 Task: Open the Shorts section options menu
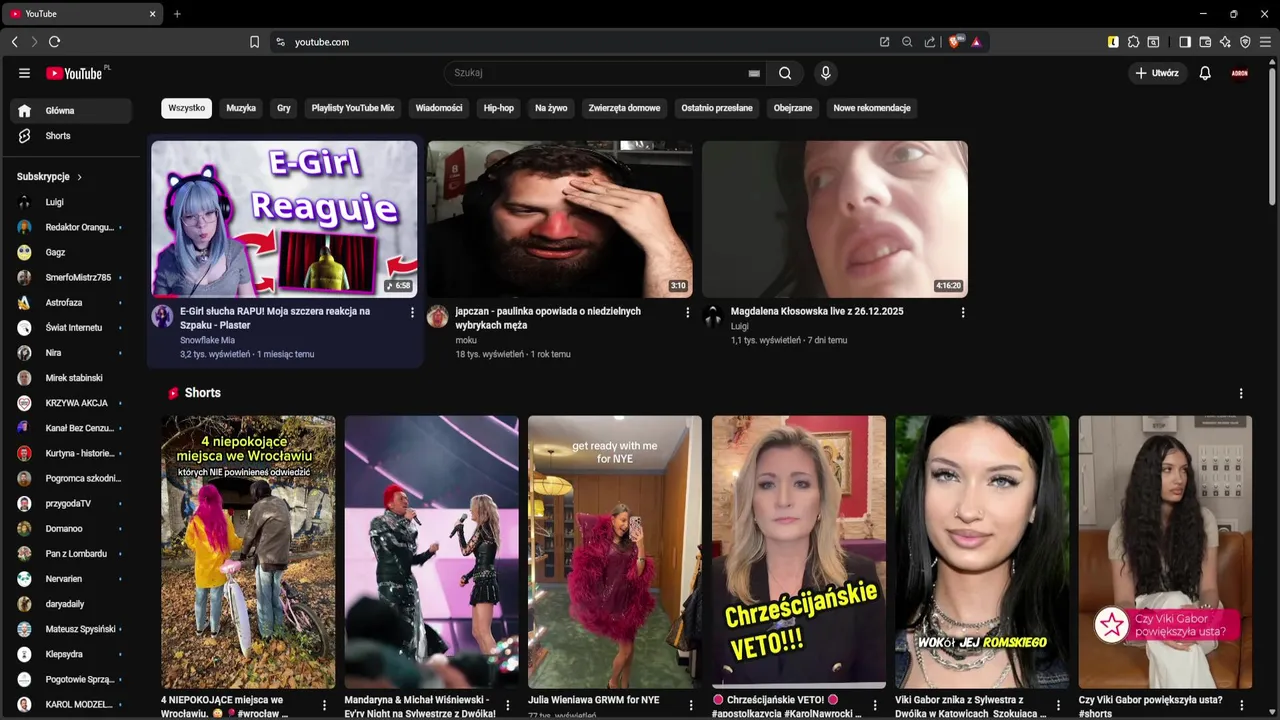(1241, 393)
